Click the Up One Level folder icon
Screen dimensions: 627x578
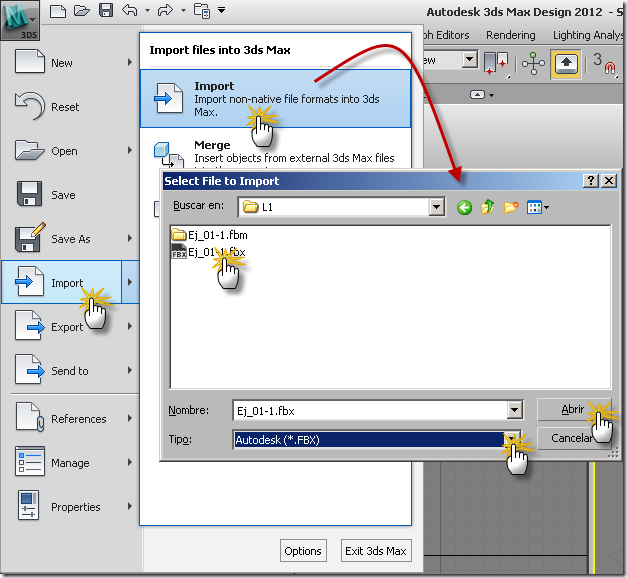click(487, 207)
